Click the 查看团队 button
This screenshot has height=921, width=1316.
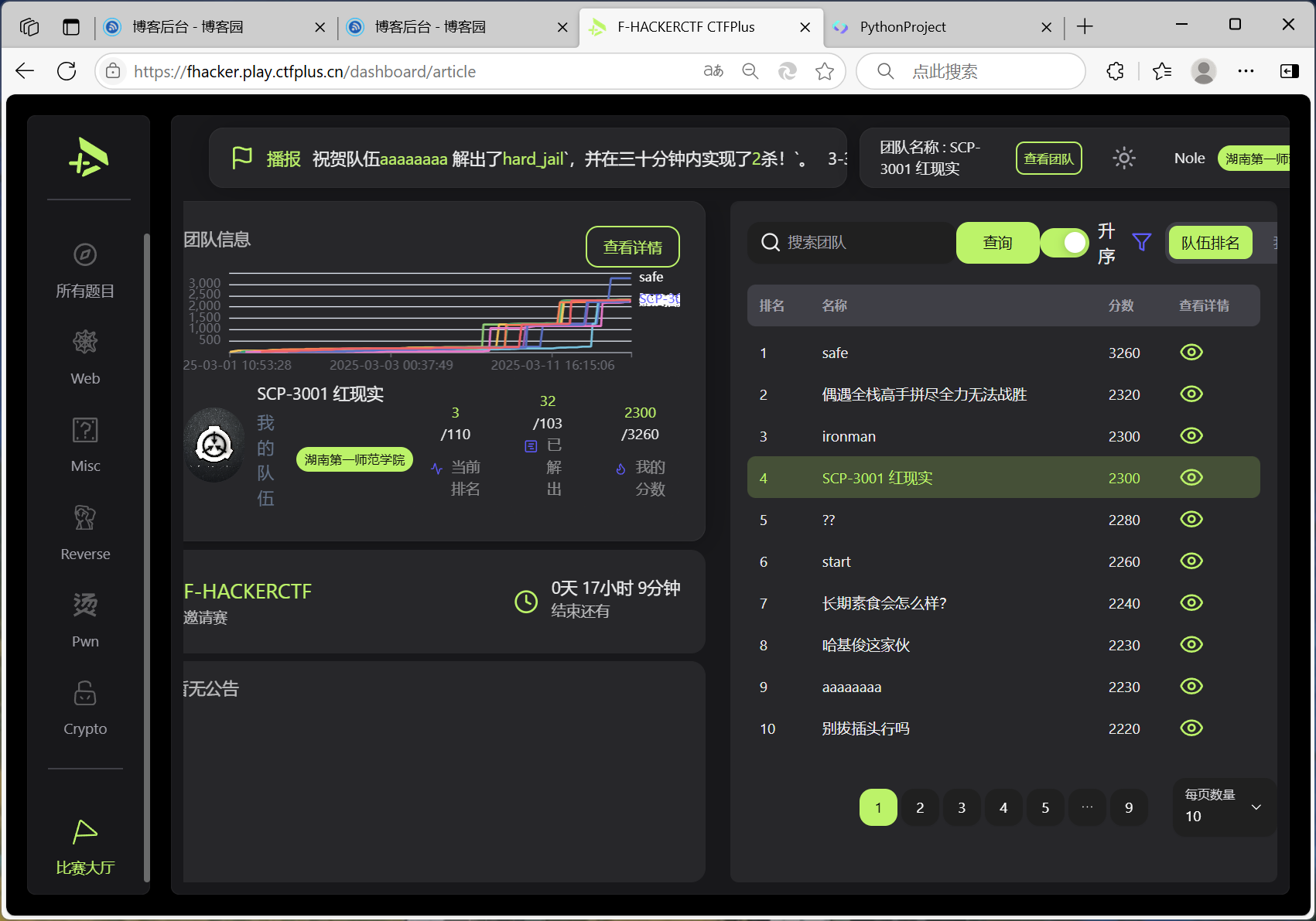click(x=1049, y=159)
